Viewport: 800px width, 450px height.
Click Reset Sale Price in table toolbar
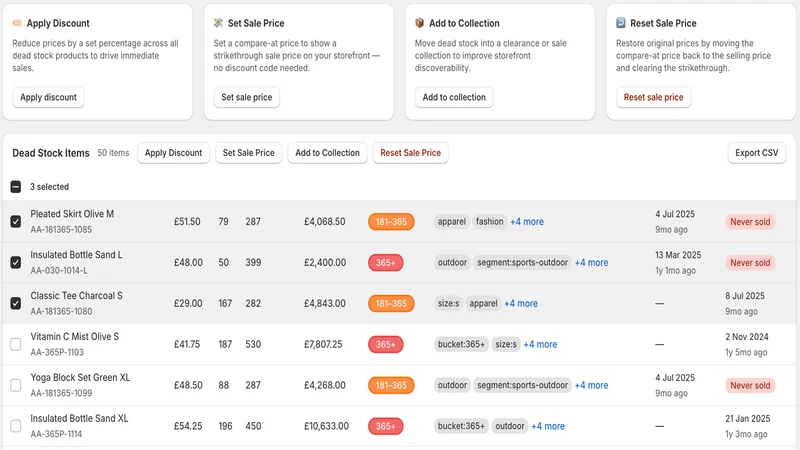(410, 153)
